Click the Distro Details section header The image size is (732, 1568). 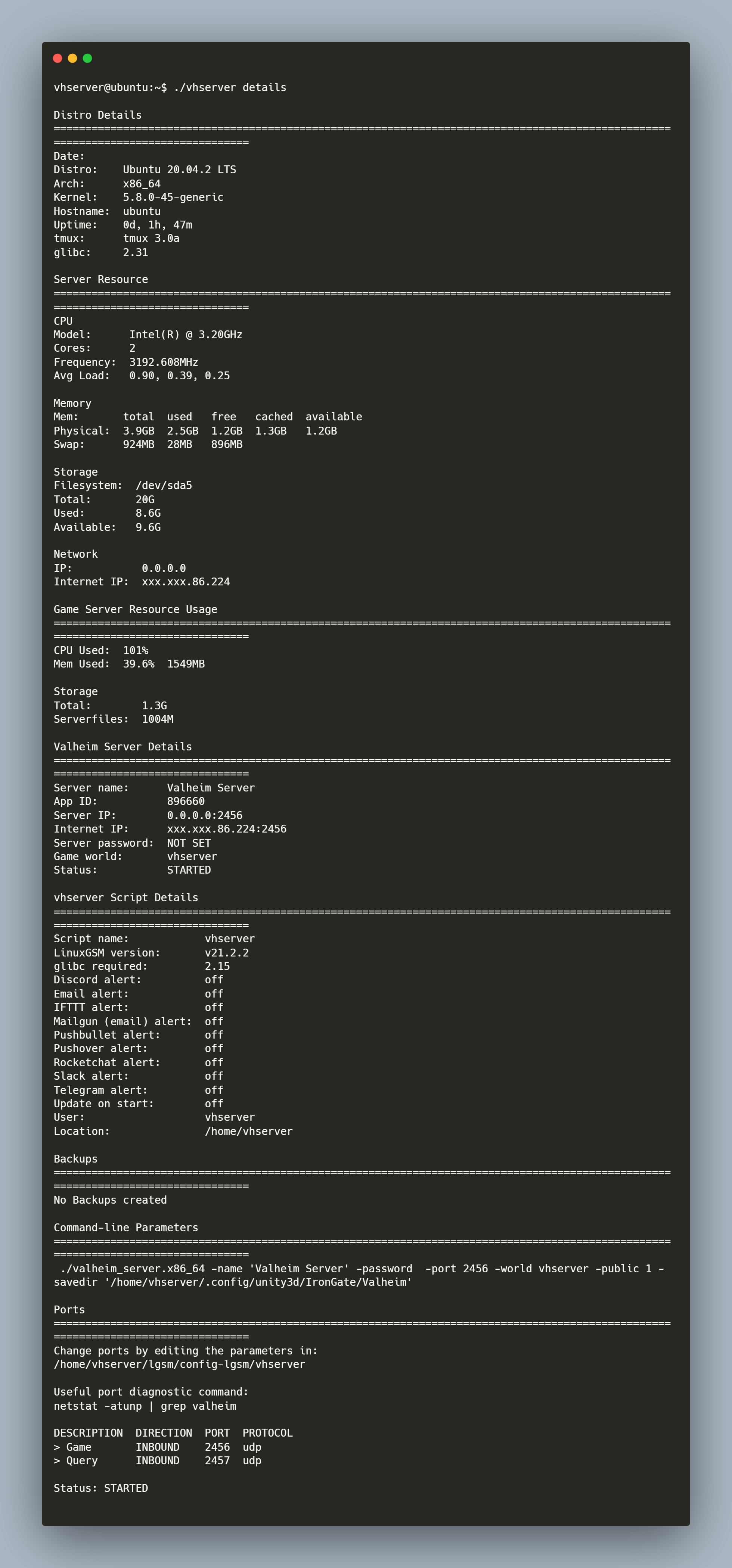tap(97, 115)
